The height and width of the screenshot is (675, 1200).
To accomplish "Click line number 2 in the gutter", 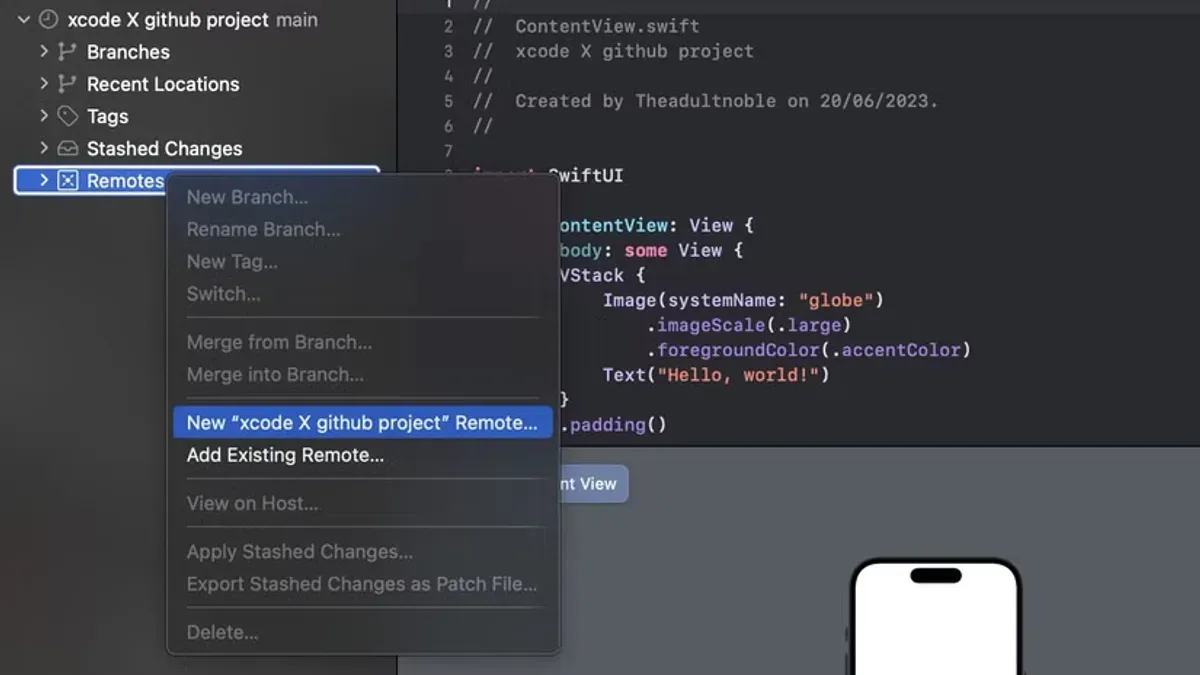I will point(449,26).
